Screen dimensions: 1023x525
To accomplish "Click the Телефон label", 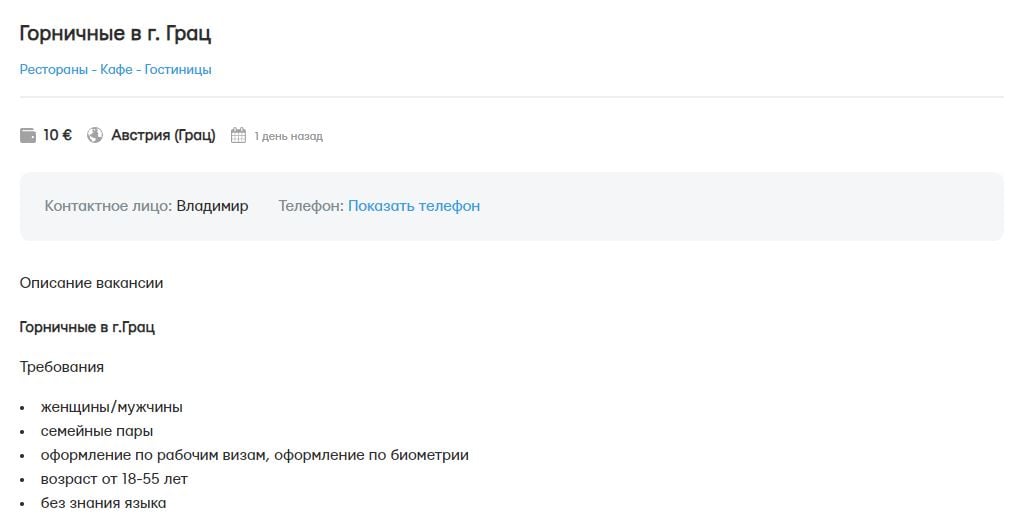I will [311, 206].
